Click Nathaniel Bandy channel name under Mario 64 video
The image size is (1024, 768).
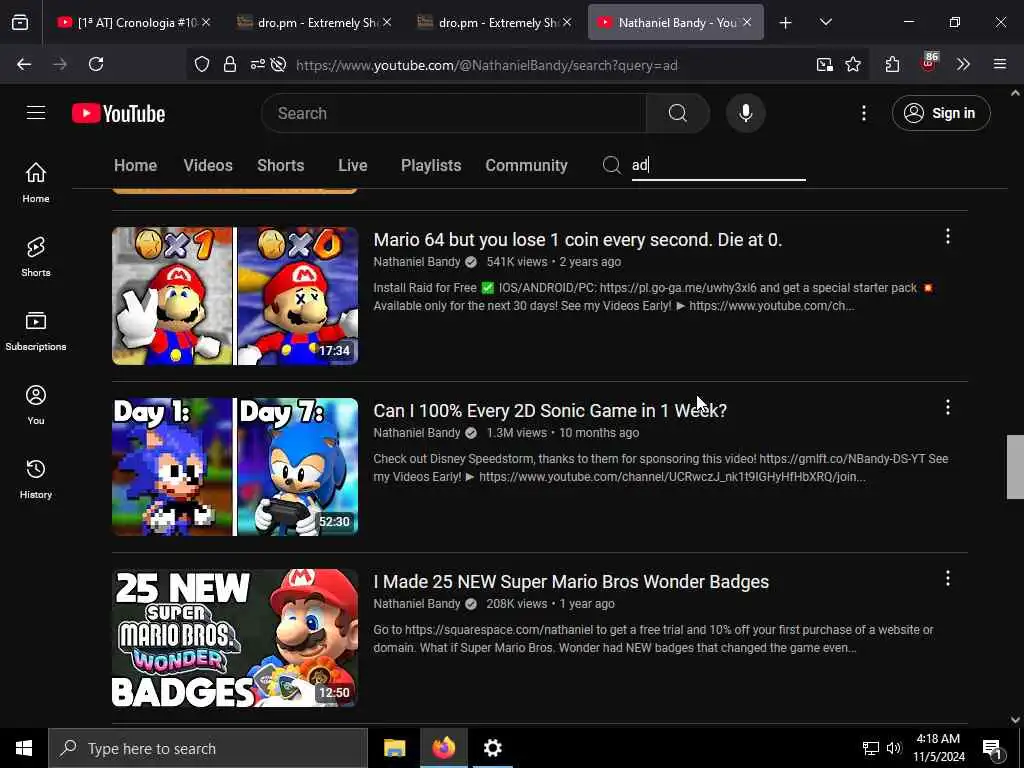click(417, 262)
